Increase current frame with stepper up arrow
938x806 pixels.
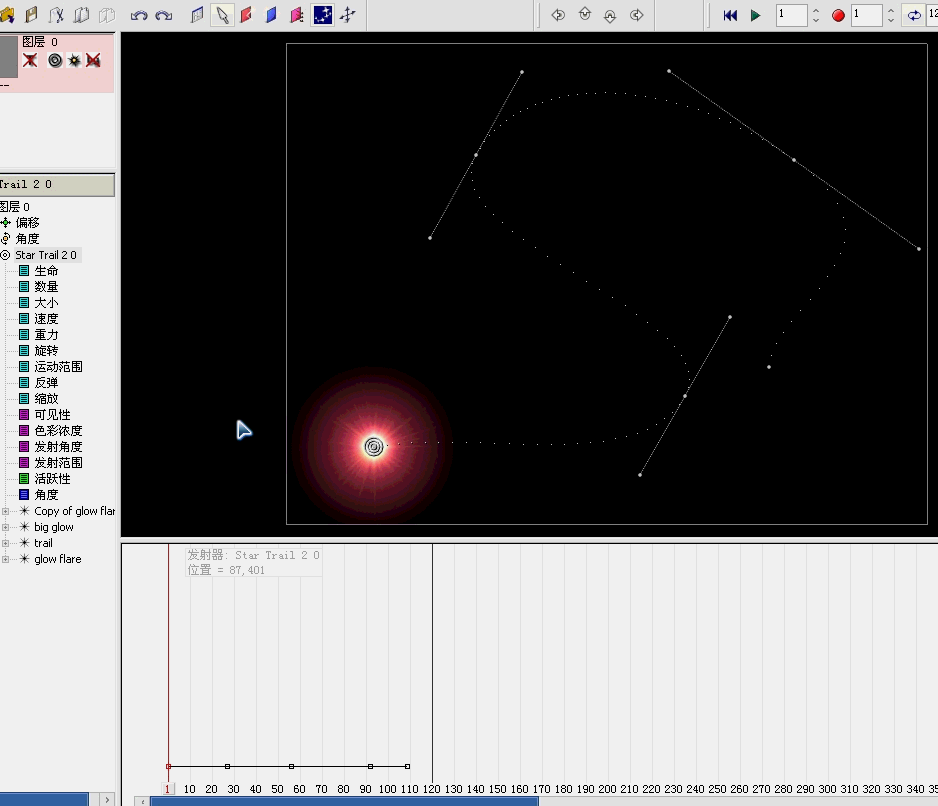pos(816,10)
